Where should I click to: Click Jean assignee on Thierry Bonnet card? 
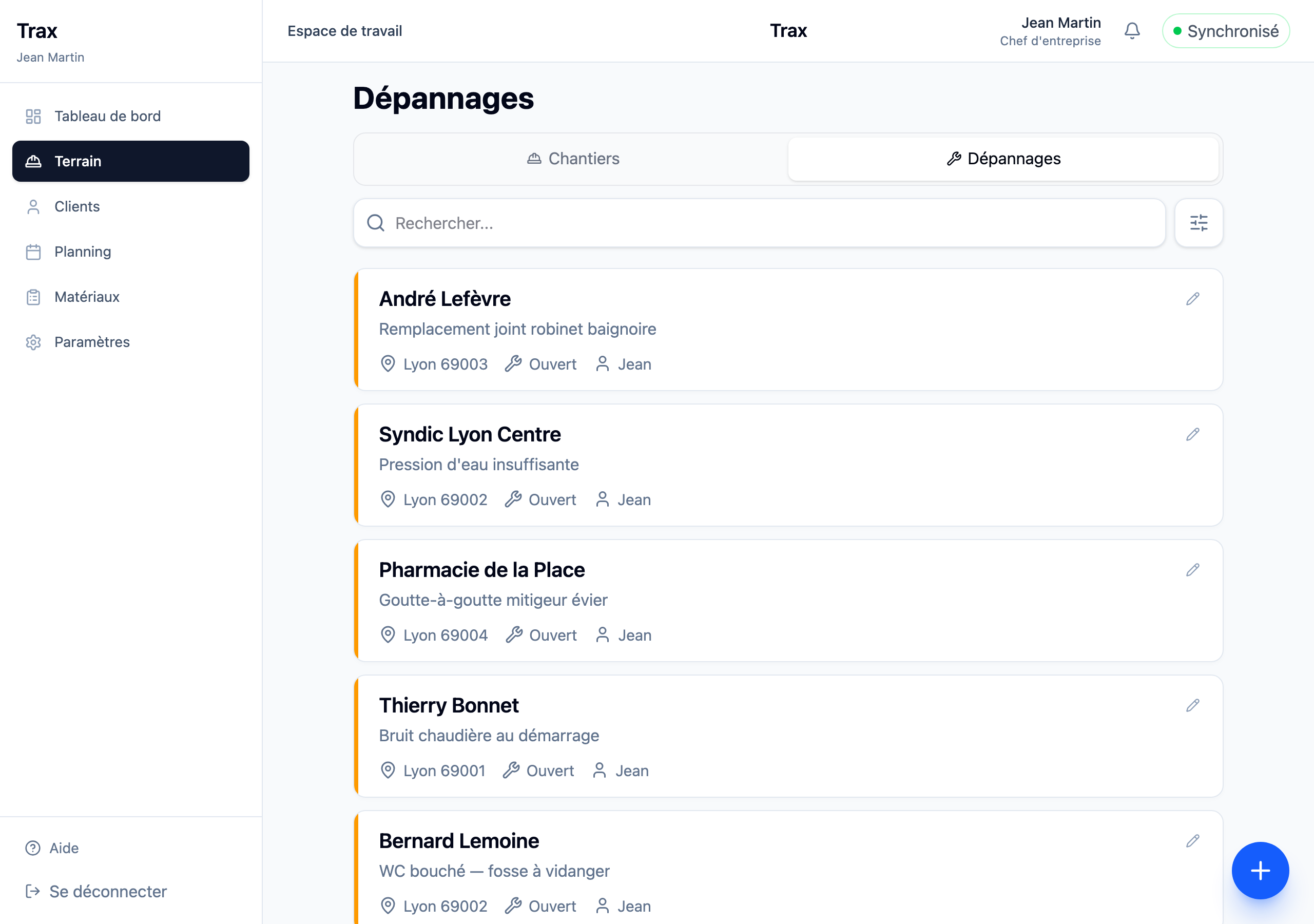(632, 771)
